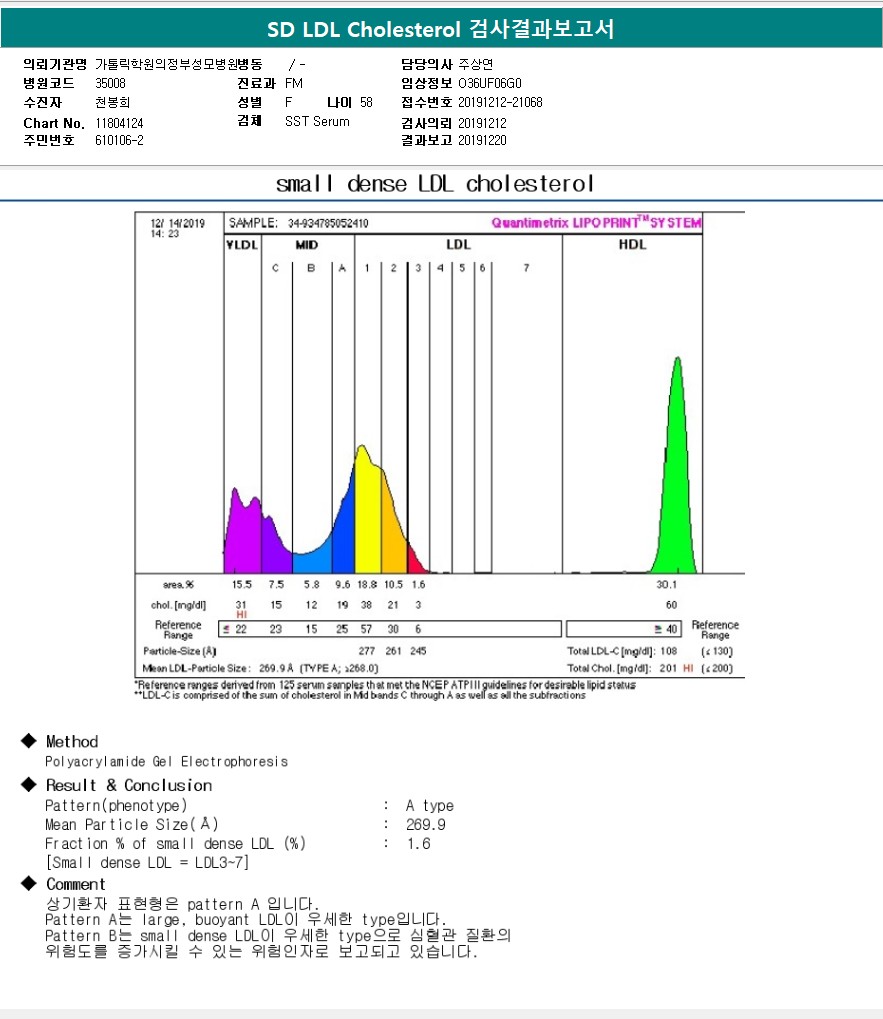Click particle size value '277'
The width and height of the screenshot is (883, 1019).
click(366, 651)
